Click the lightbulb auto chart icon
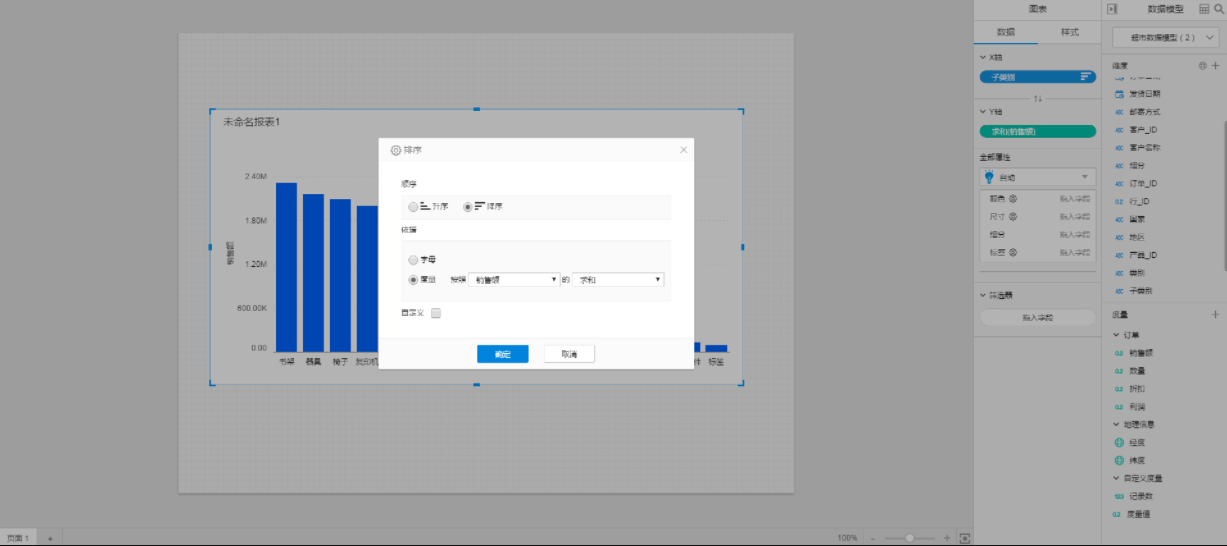1227x546 pixels. click(989, 177)
